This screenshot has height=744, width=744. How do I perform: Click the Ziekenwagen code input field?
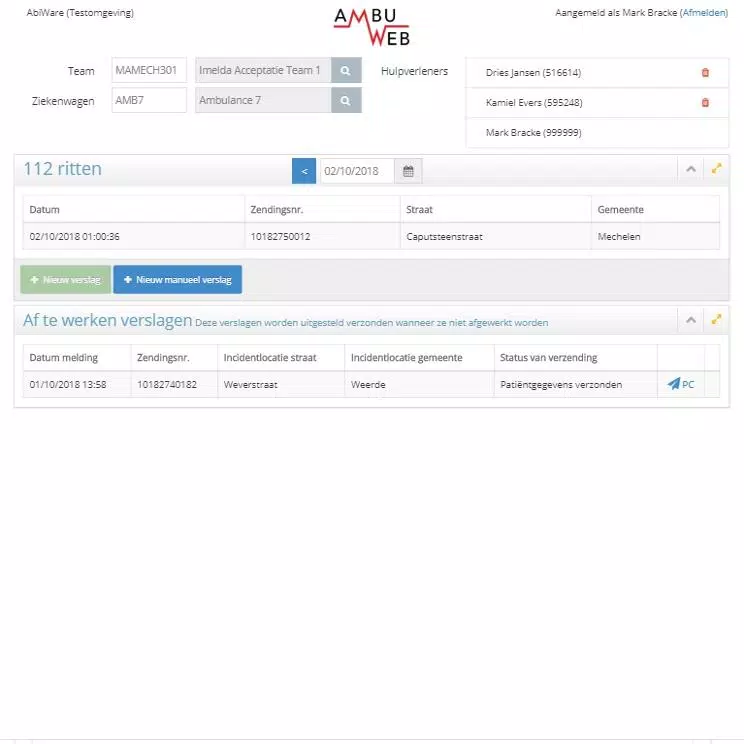tap(149, 101)
